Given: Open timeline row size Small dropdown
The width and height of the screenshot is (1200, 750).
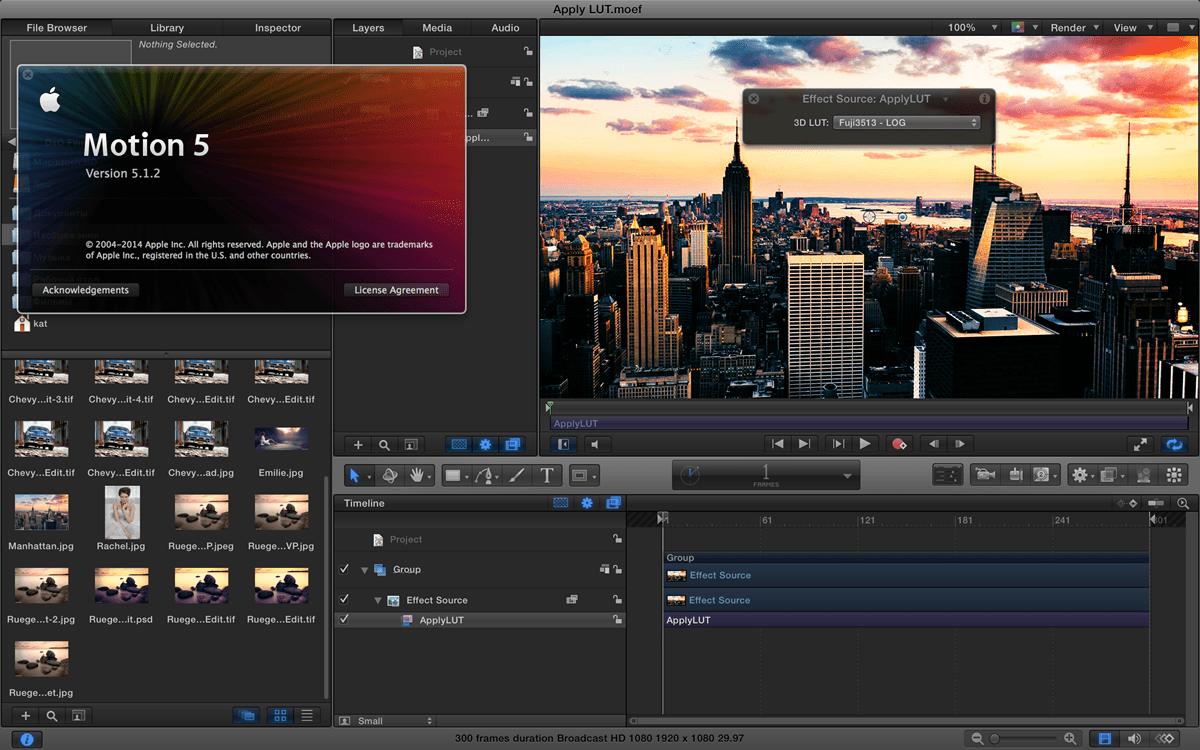Looking at the screenshot, I should pos(386,720).
